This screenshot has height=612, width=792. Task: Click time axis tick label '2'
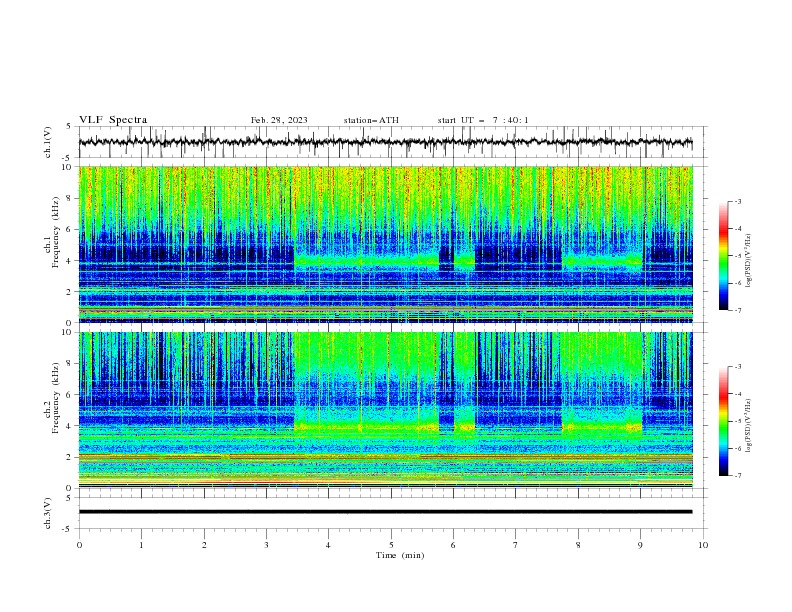click(204, 545)
